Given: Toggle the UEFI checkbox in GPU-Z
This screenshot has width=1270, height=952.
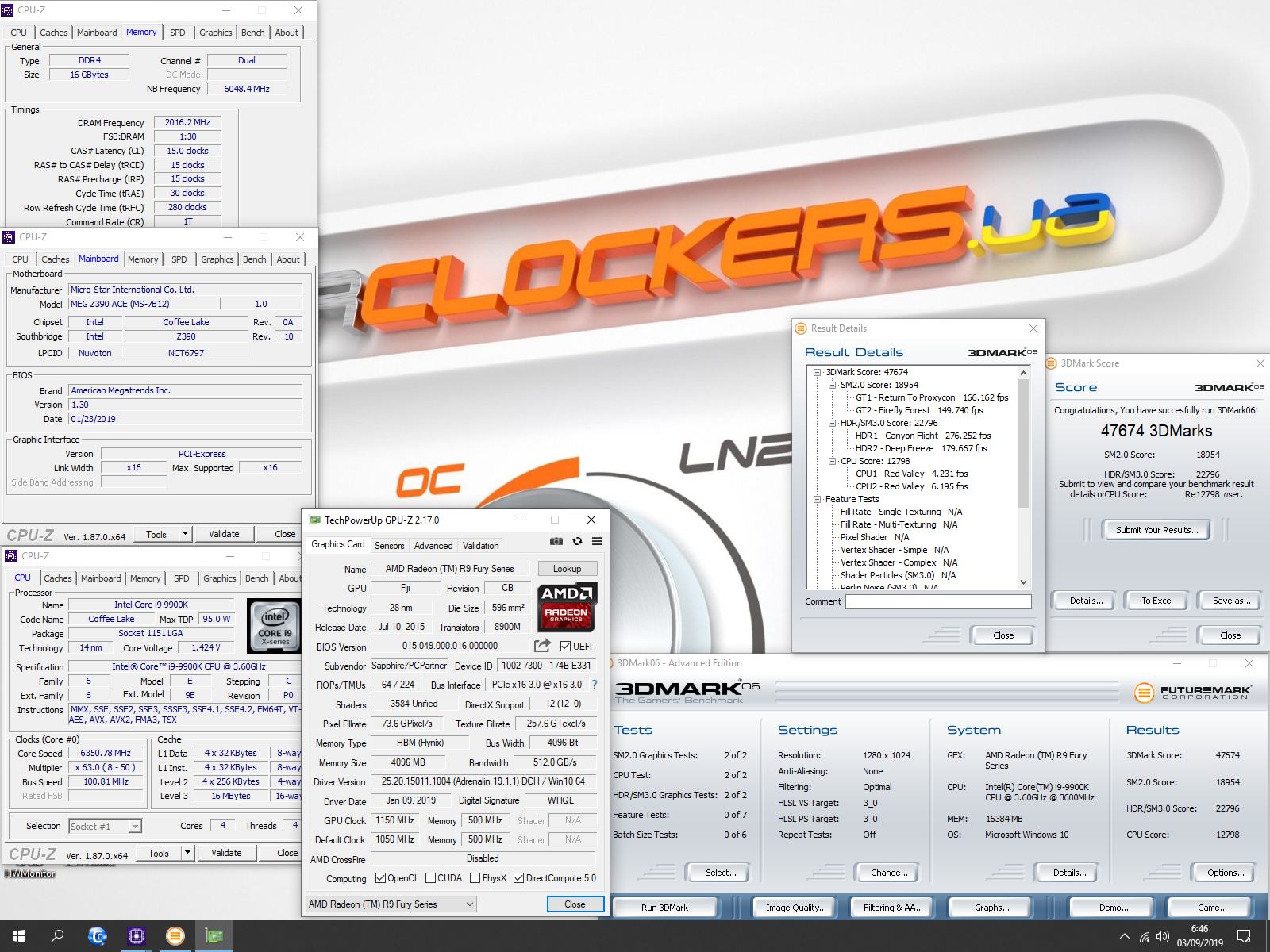Looking at the screenshot, I should click(566, 647).
